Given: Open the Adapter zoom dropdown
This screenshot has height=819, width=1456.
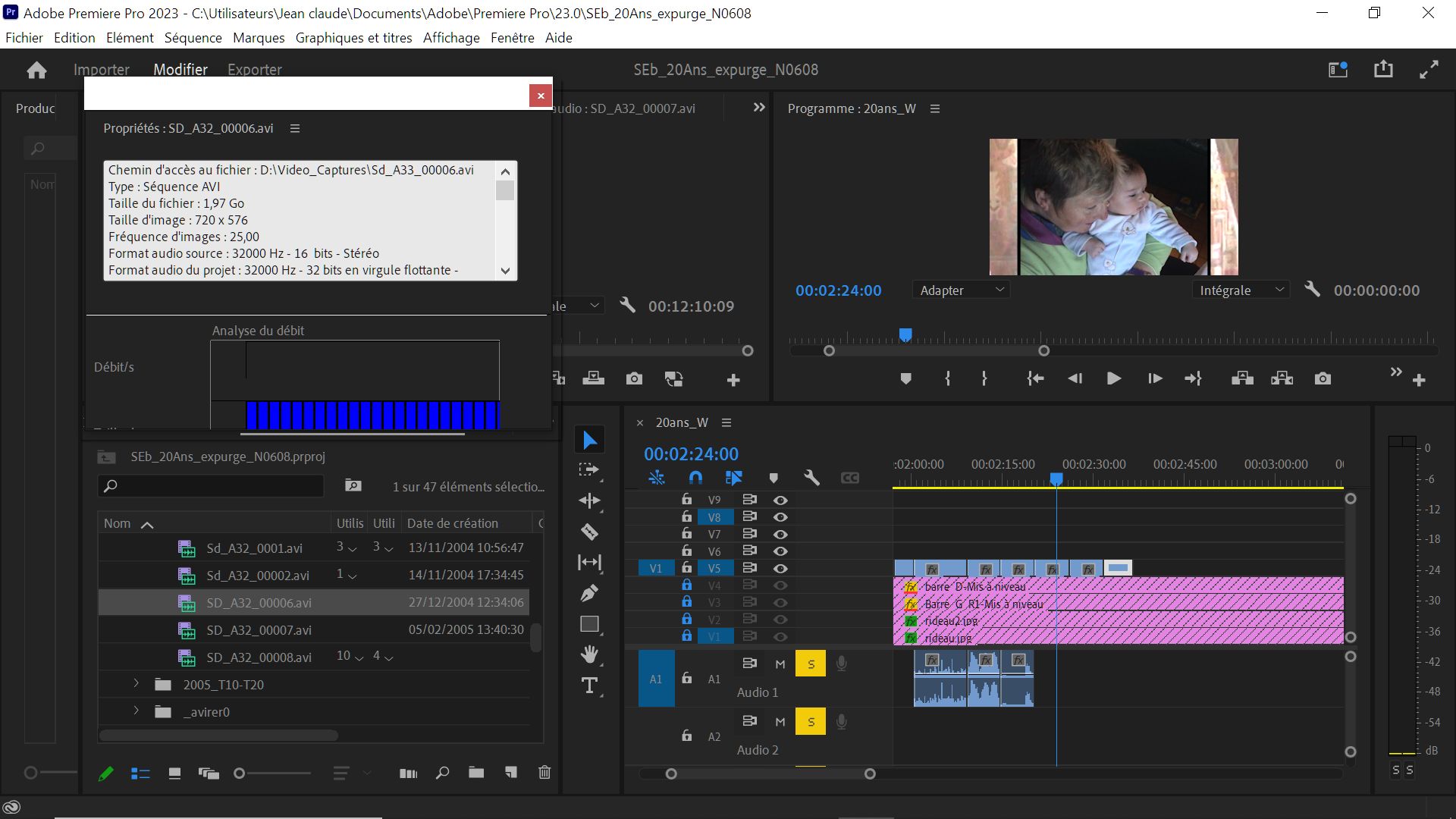Looking at the screenshot, I should click(961, 290).
